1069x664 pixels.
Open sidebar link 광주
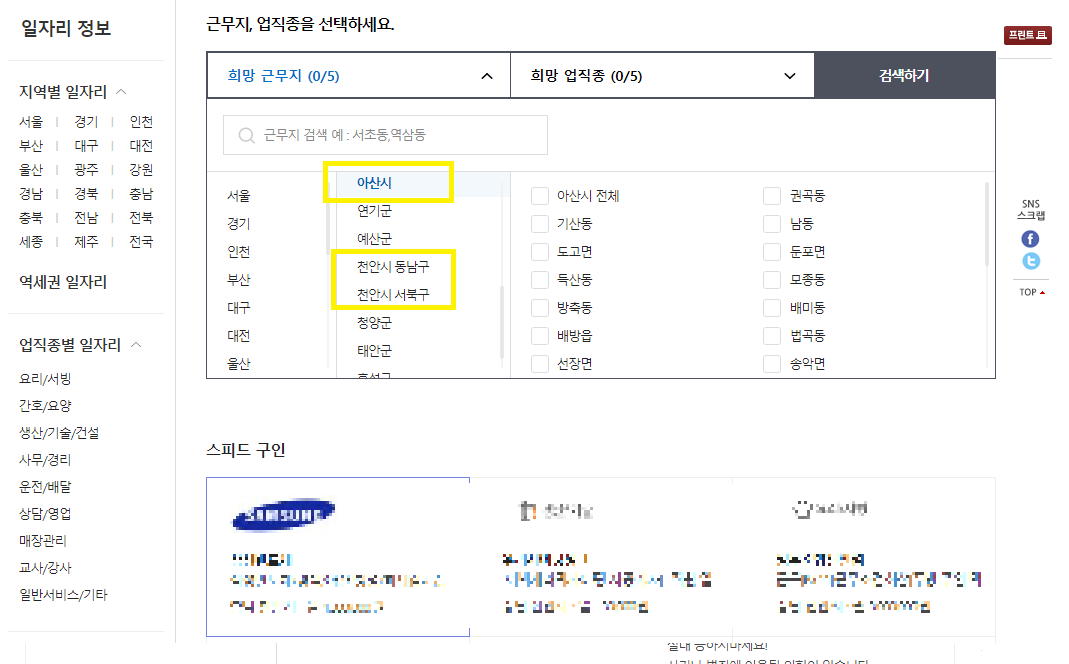click(x=86, y=170)
